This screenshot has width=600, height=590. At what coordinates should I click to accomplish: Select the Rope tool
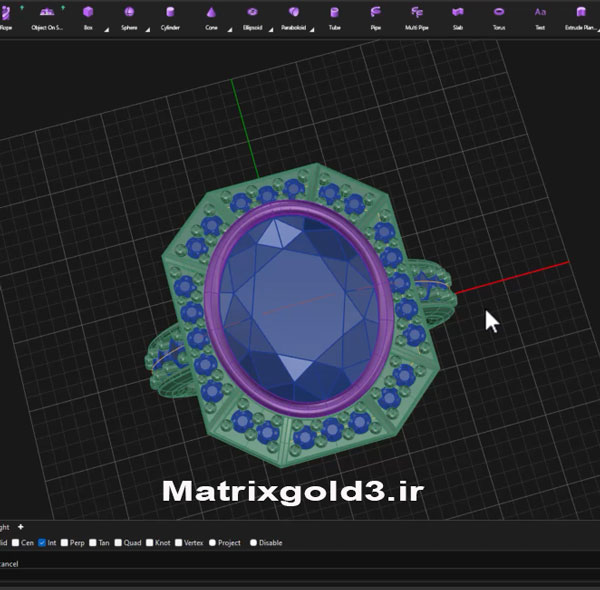5,17
